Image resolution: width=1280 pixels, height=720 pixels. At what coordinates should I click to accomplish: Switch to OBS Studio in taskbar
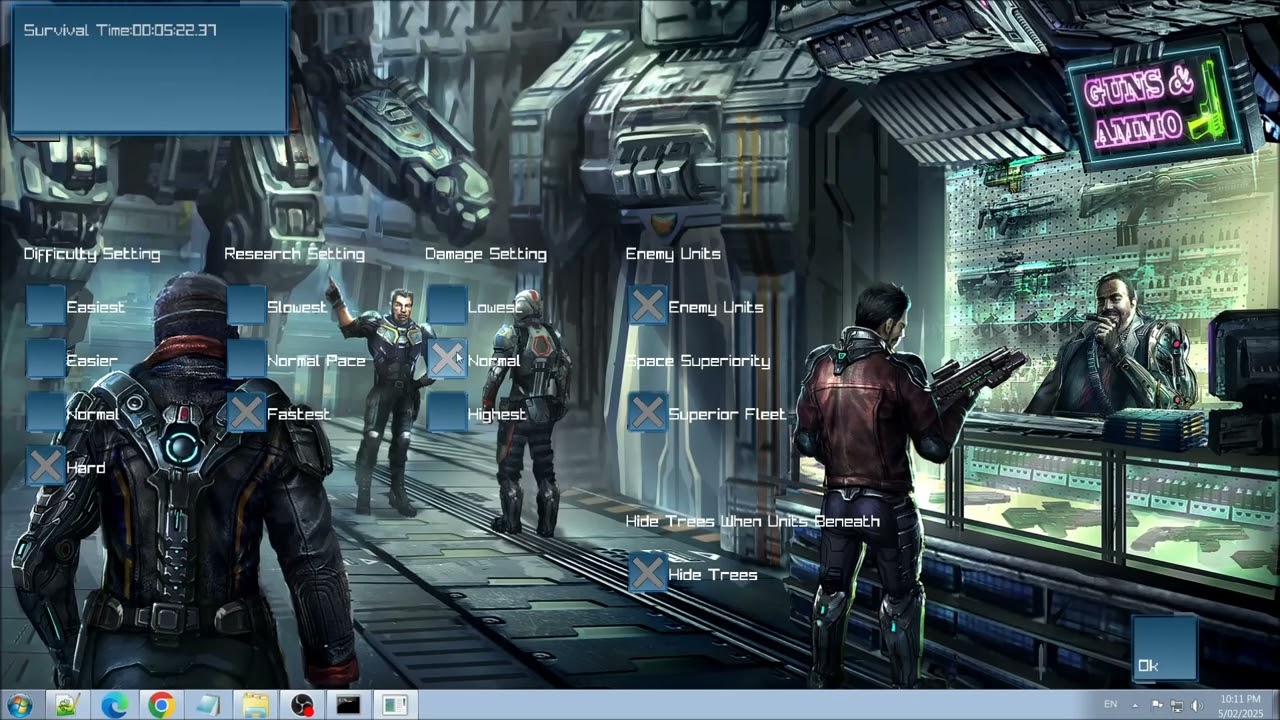pyautogui.click(x=301, y=705)
